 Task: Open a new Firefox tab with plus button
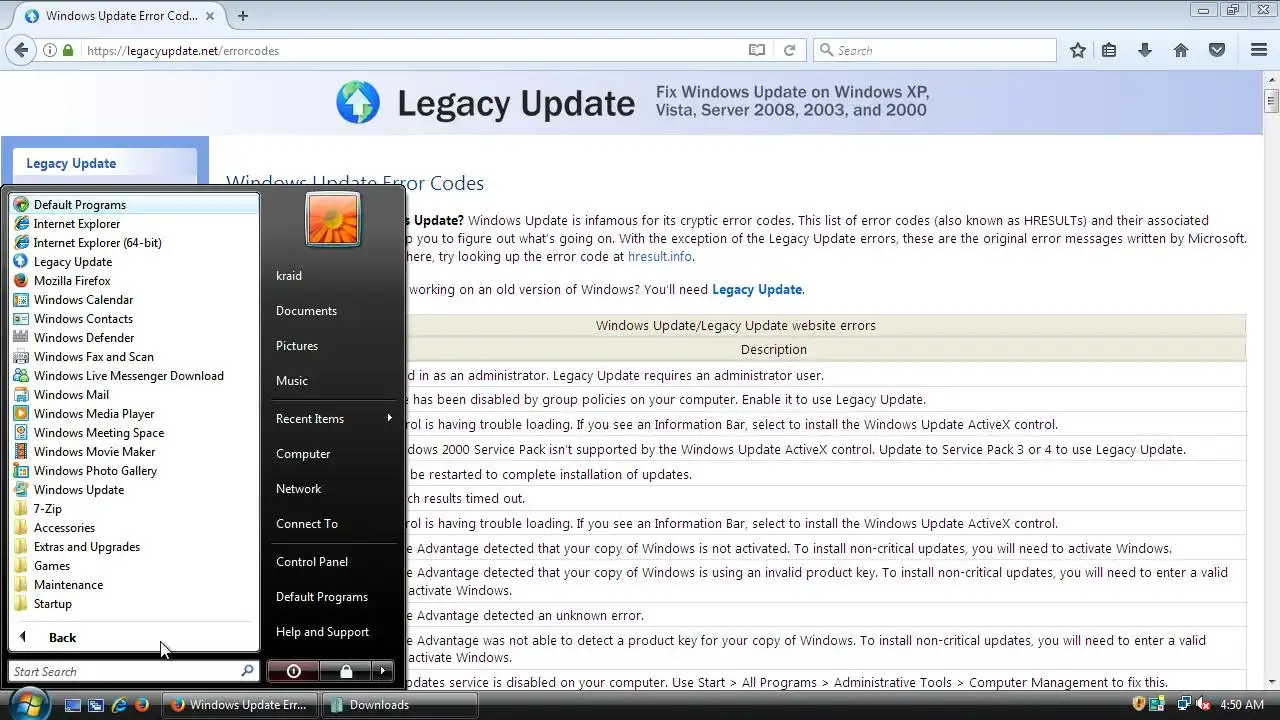click(242, 15)
